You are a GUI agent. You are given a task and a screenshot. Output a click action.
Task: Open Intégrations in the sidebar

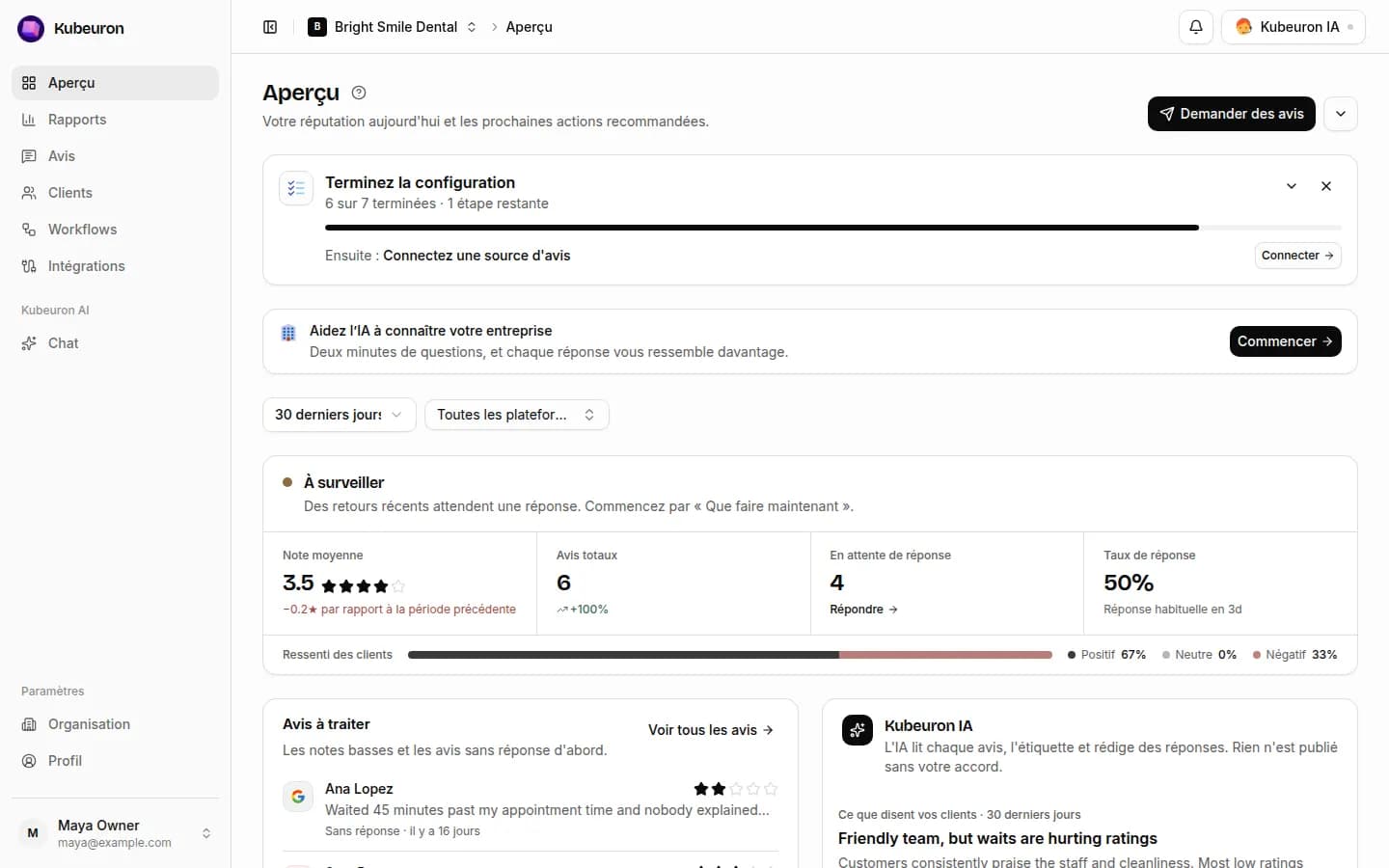point(115,266)
